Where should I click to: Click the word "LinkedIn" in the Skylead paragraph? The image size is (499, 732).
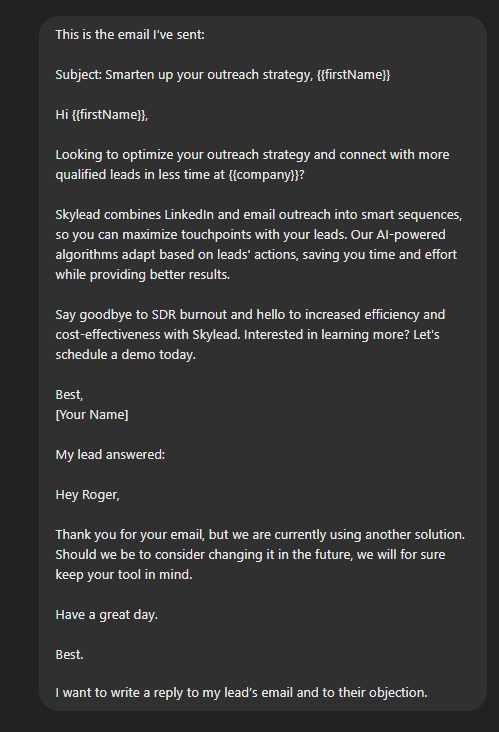pyautogui.click(x=189, y=215)
